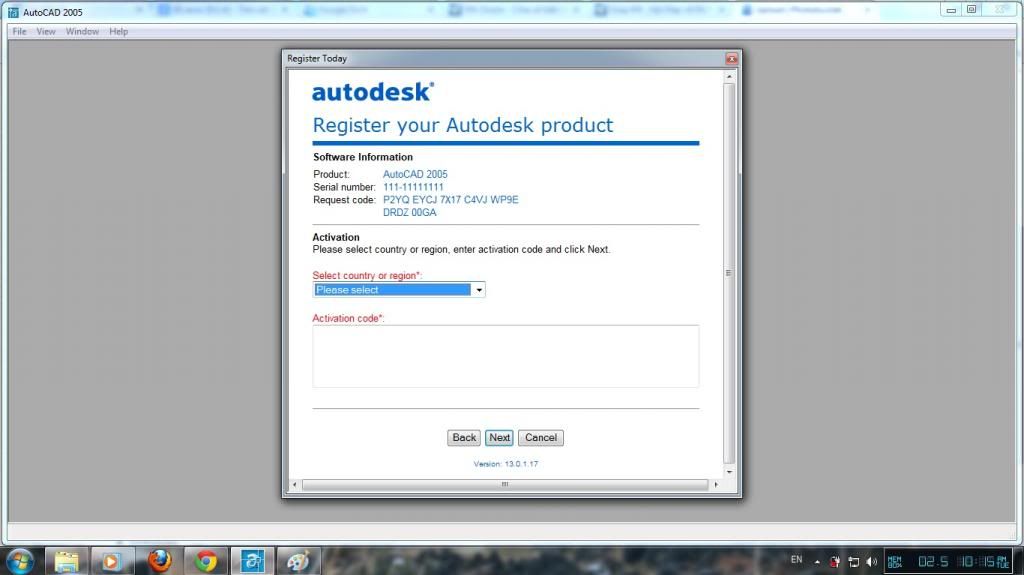Click the dialog's vertical scrollbar up arrow
Image resolution: width=1024 pixels, height=575 pixels.
[729, 76]
